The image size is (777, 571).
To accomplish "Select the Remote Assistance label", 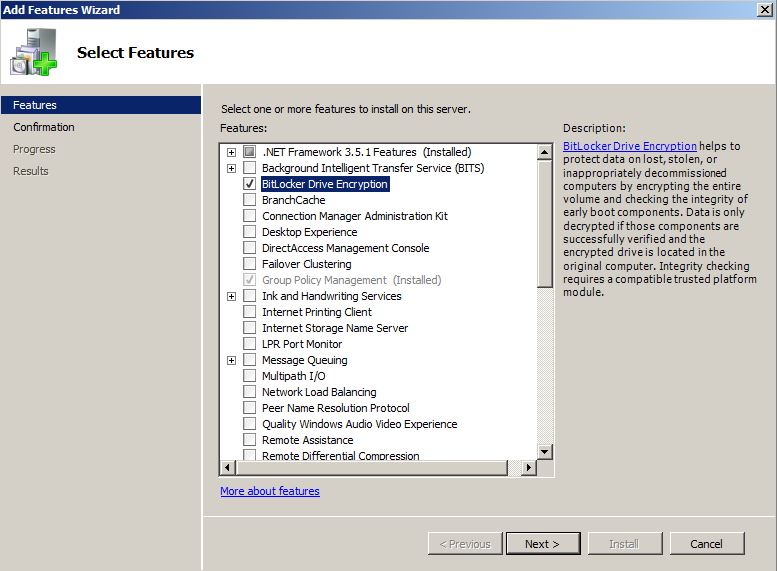I will (x=308, y=440).
